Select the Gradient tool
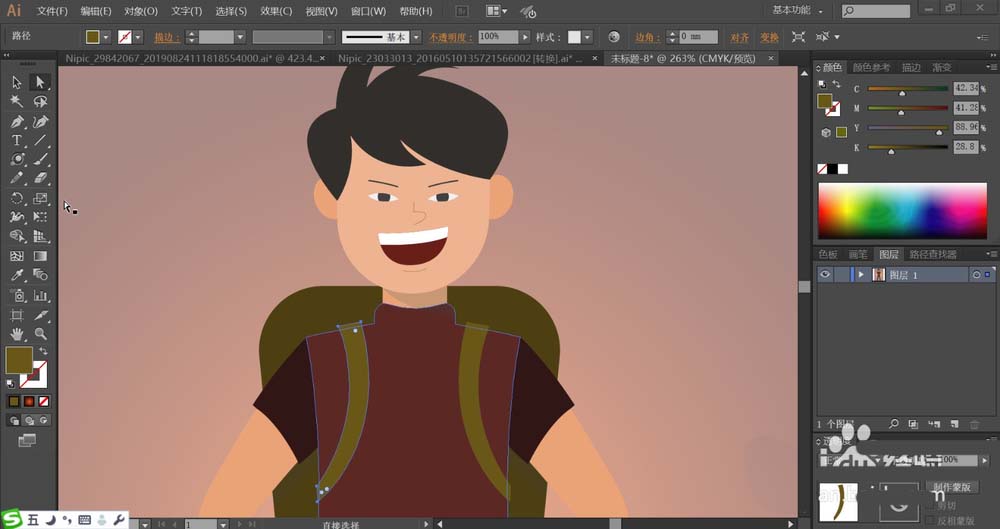 (40, 256)
